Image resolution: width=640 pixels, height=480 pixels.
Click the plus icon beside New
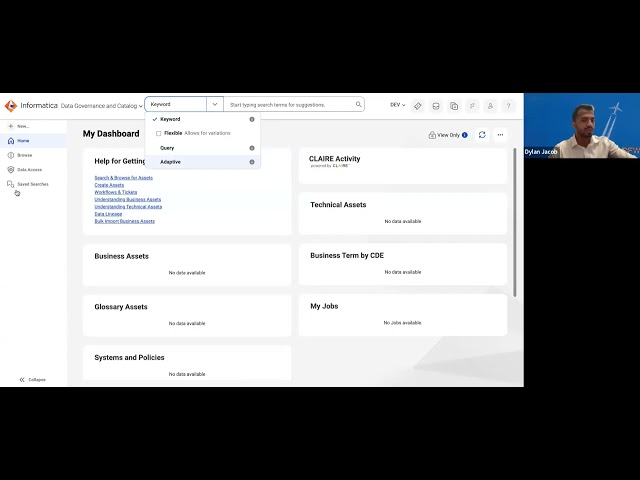(11, 126)
